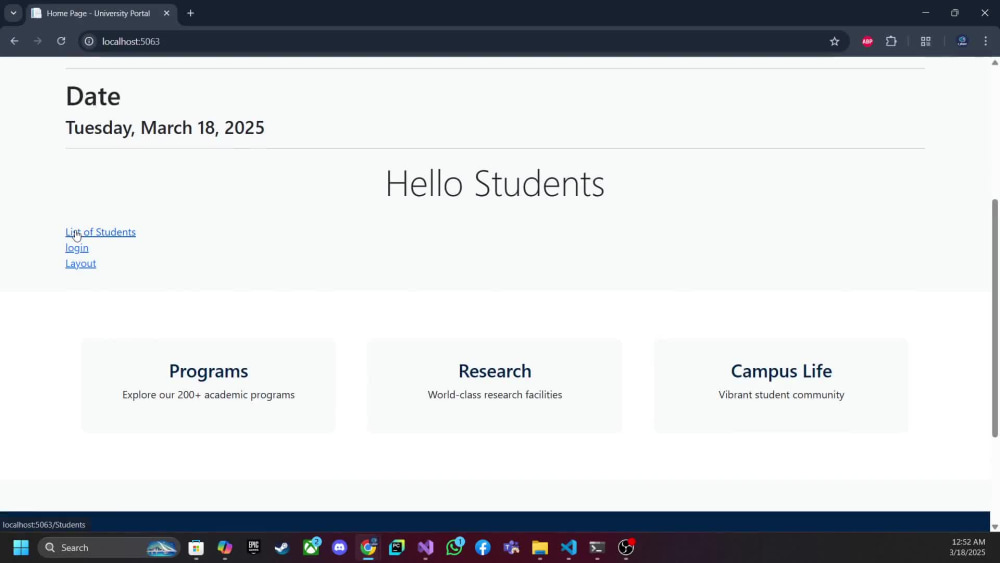Screen dimensions: 1000x563
Task: Open Microsoft Teams from the taskbar
Action: [x=511, y=548]
